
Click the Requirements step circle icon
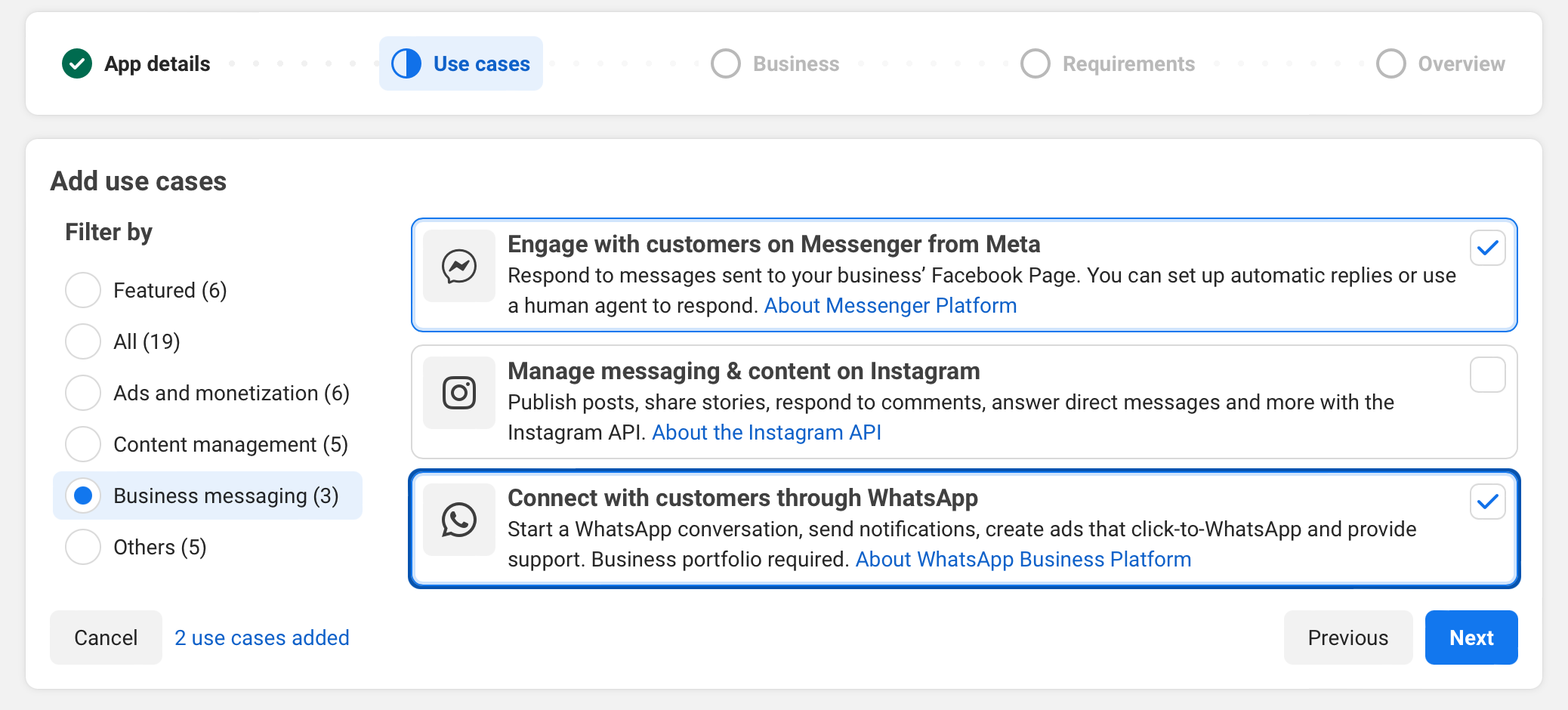1036,64
